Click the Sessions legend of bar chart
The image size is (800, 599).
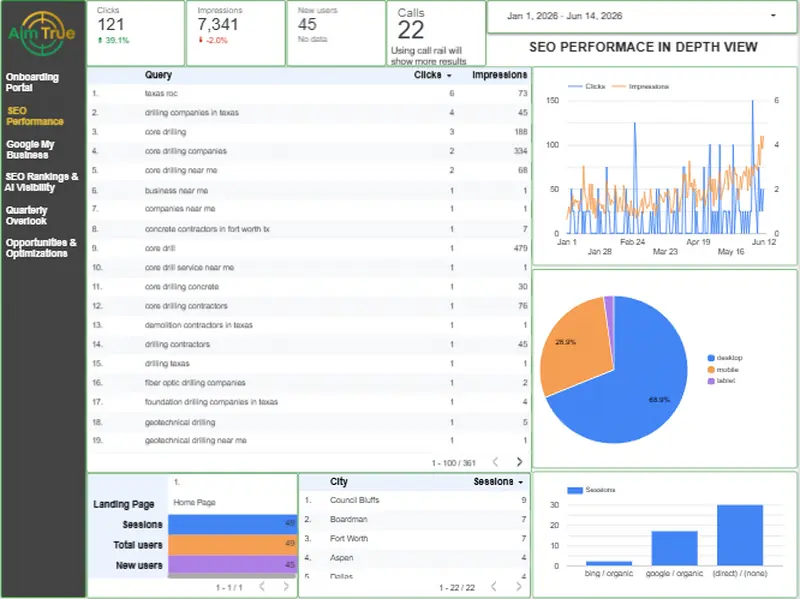591,490
